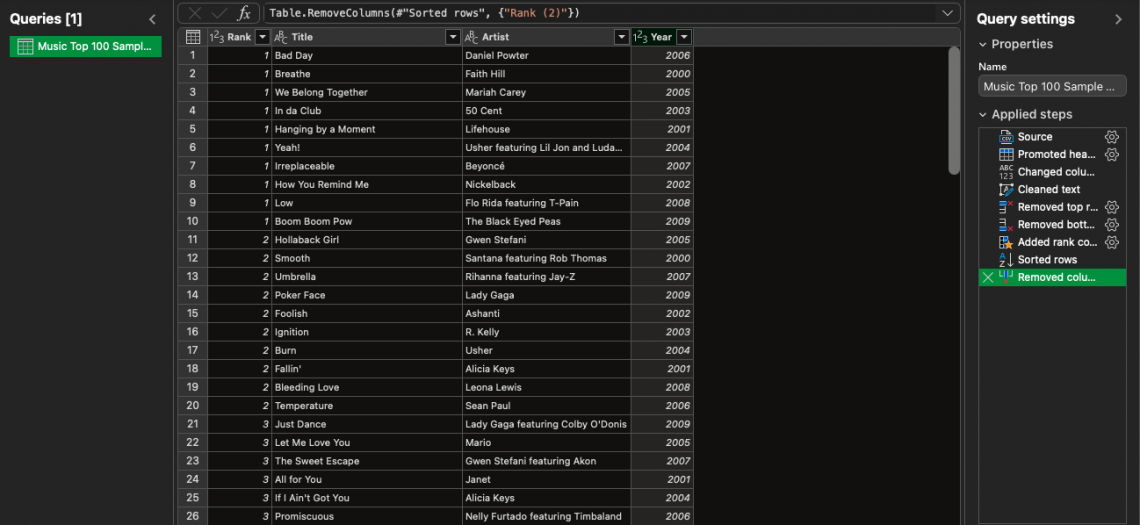Viewport: 1140px width, 525px height.
Task: Expand the formula bar with chevron
Action: coord(947,13)
